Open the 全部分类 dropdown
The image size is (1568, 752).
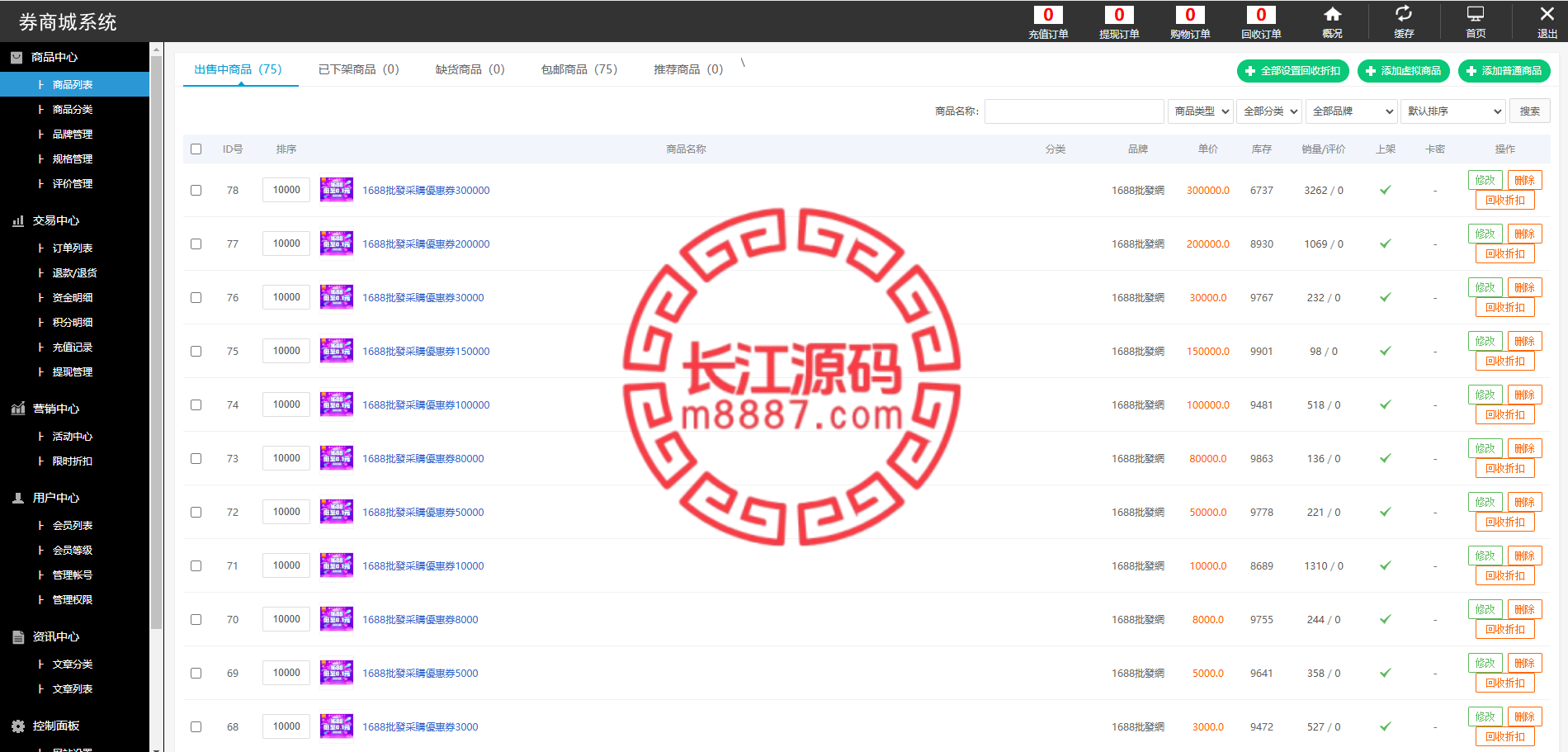(x=1268, y=111)
